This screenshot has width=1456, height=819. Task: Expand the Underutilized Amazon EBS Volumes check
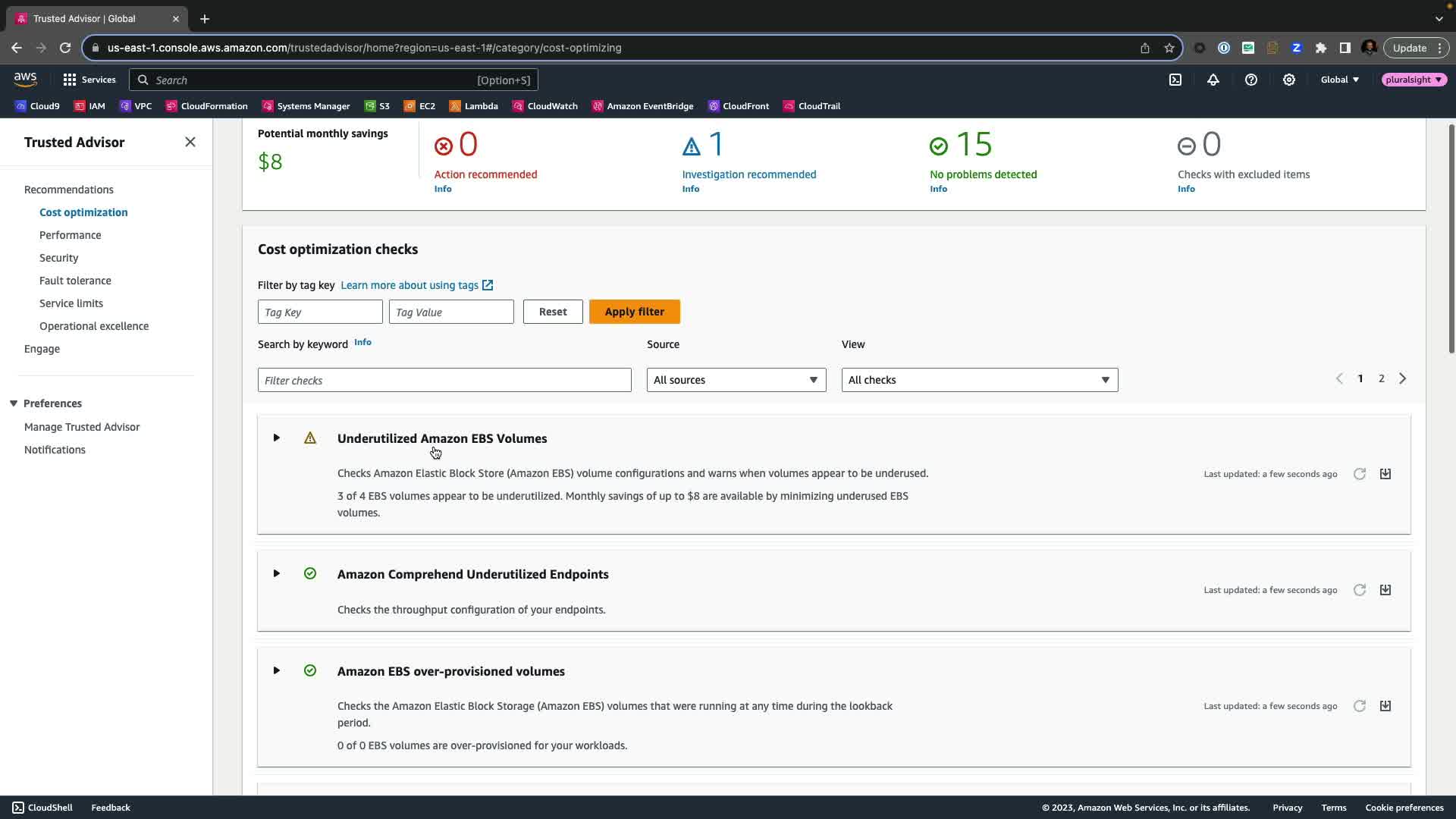click(277, 438)
